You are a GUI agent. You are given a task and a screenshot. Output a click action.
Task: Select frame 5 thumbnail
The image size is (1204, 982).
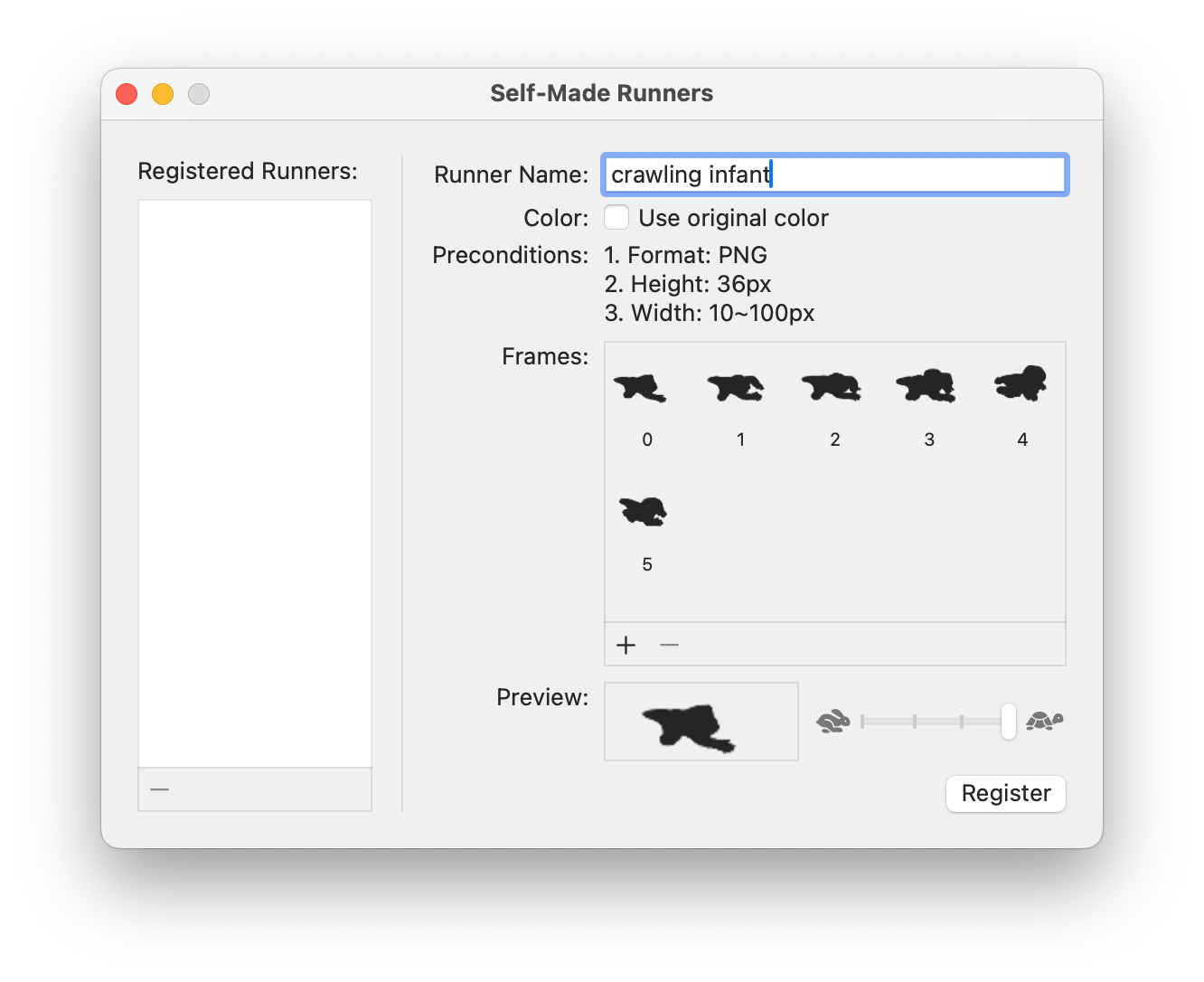[x=644, y=511]
